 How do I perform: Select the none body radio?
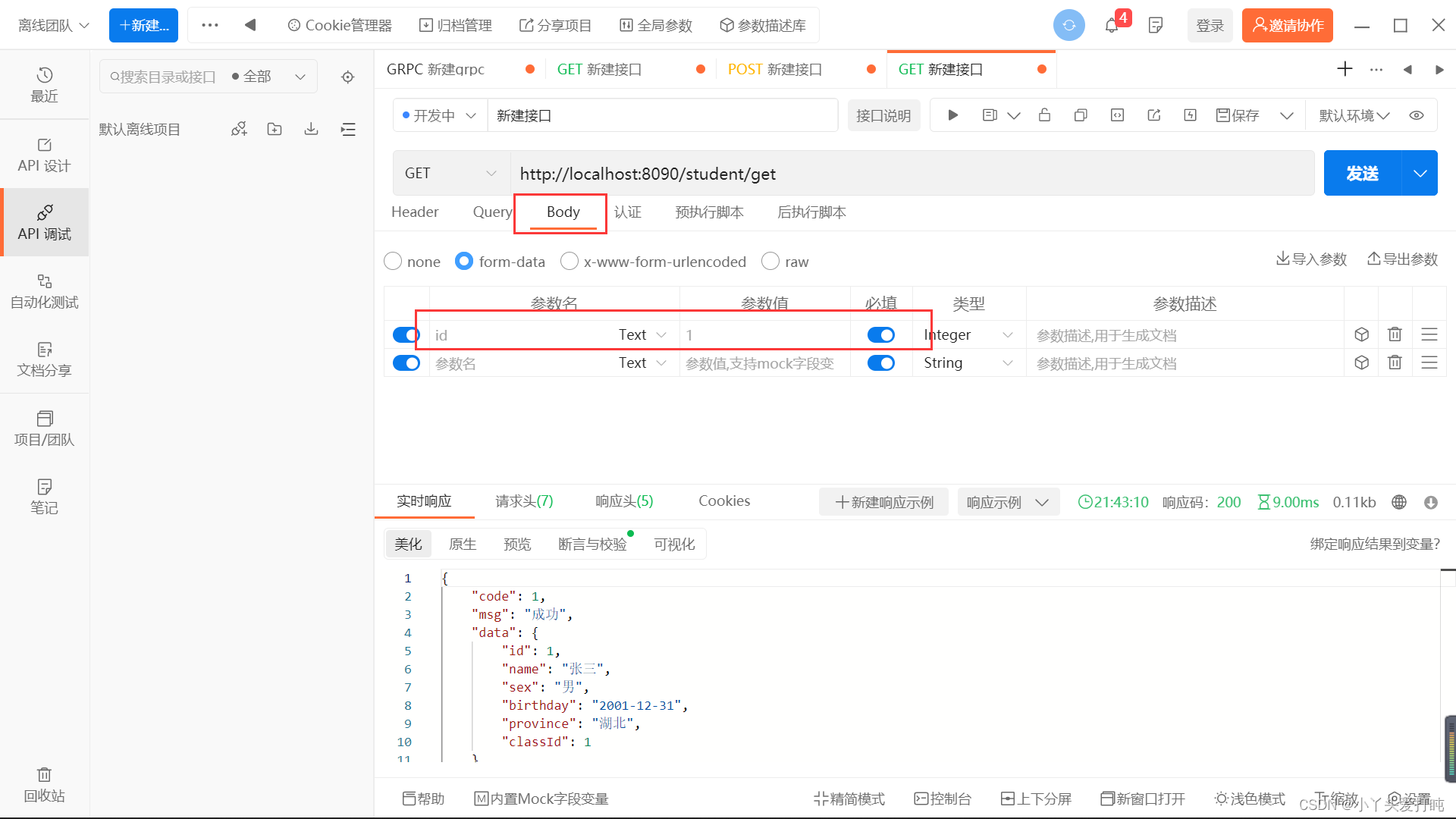point(393,261)
